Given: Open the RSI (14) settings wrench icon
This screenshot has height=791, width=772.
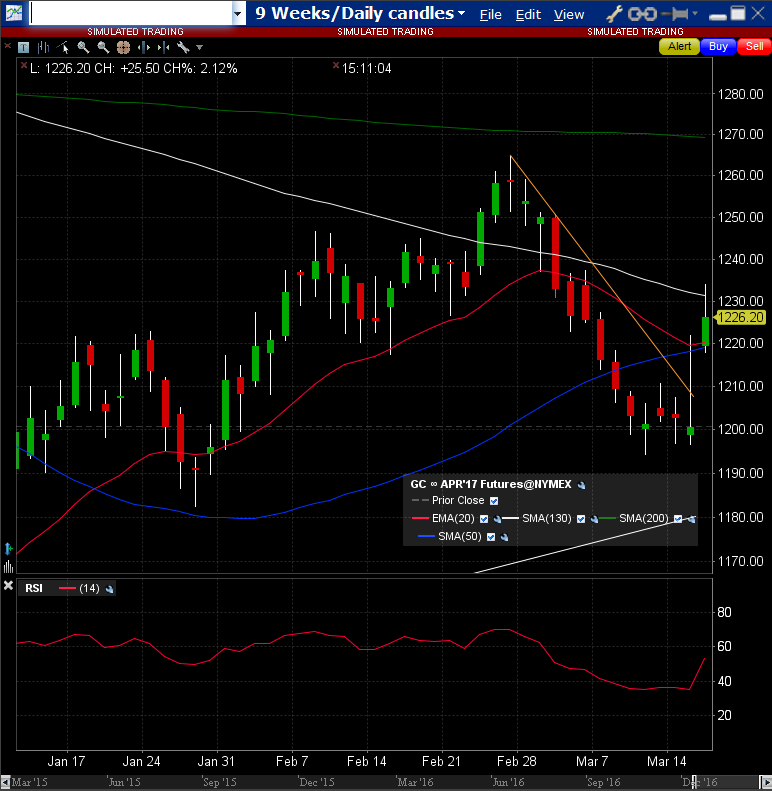Looking at the screenshot, I should [108, 590].
